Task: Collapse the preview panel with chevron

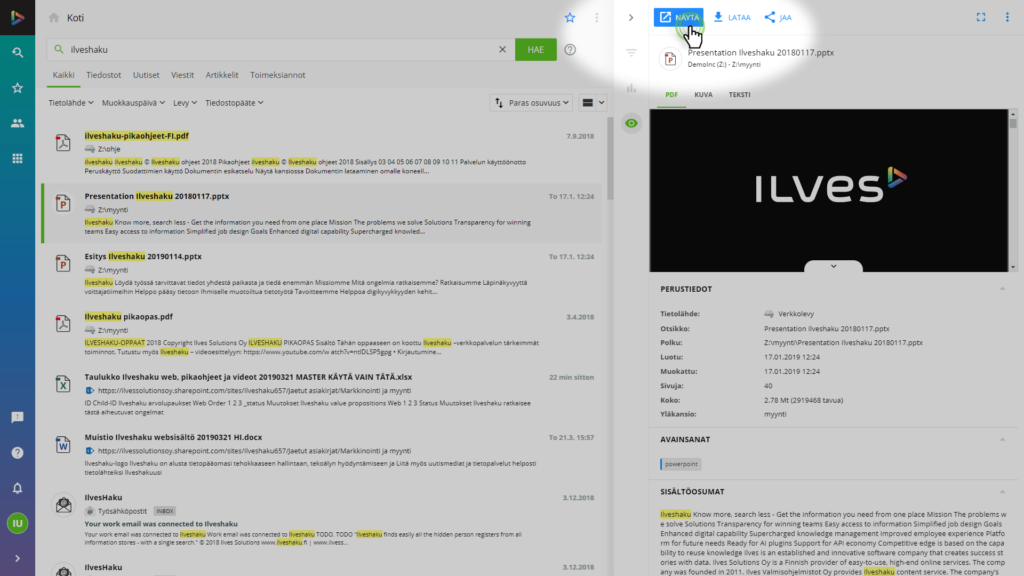Action: [631, 18]
